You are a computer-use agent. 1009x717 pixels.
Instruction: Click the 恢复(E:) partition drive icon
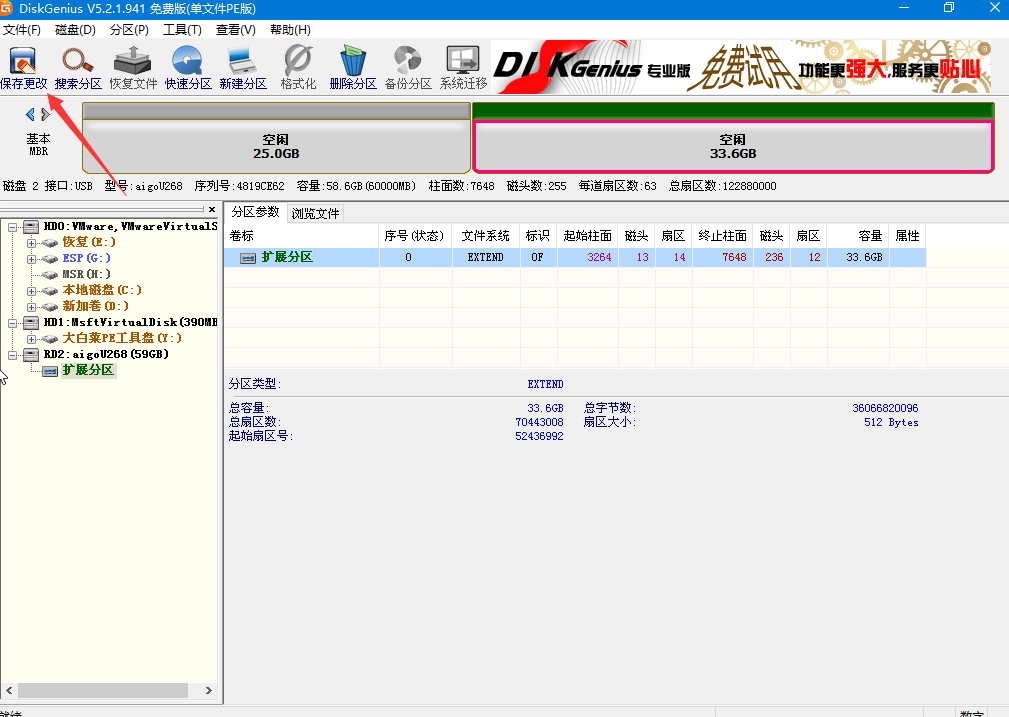point(50,243)
